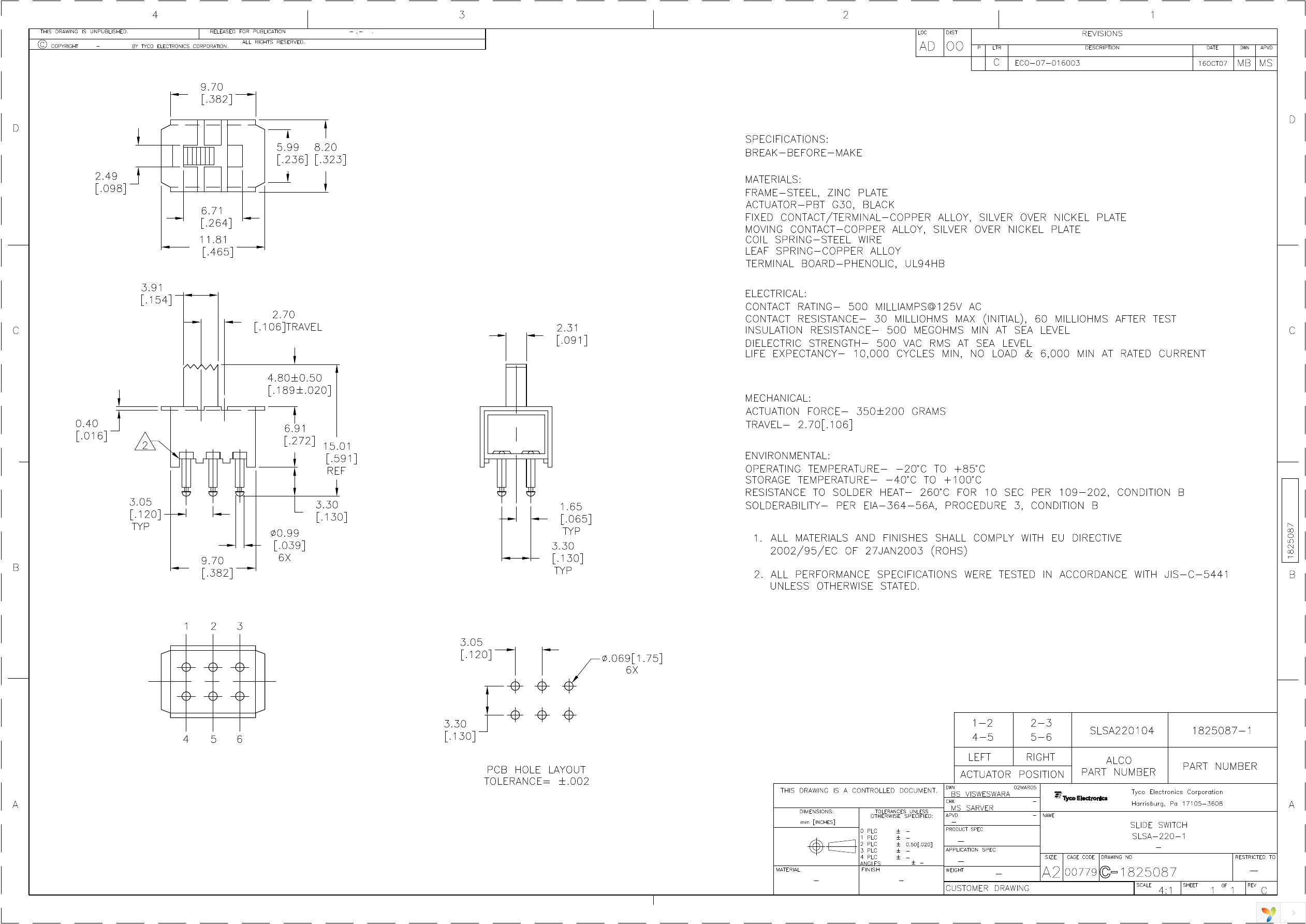Image resolution: width=1306 pixels, height=924 pixels.
Task: Select the '2.49 [.098]' dimension
Action: 110,183
